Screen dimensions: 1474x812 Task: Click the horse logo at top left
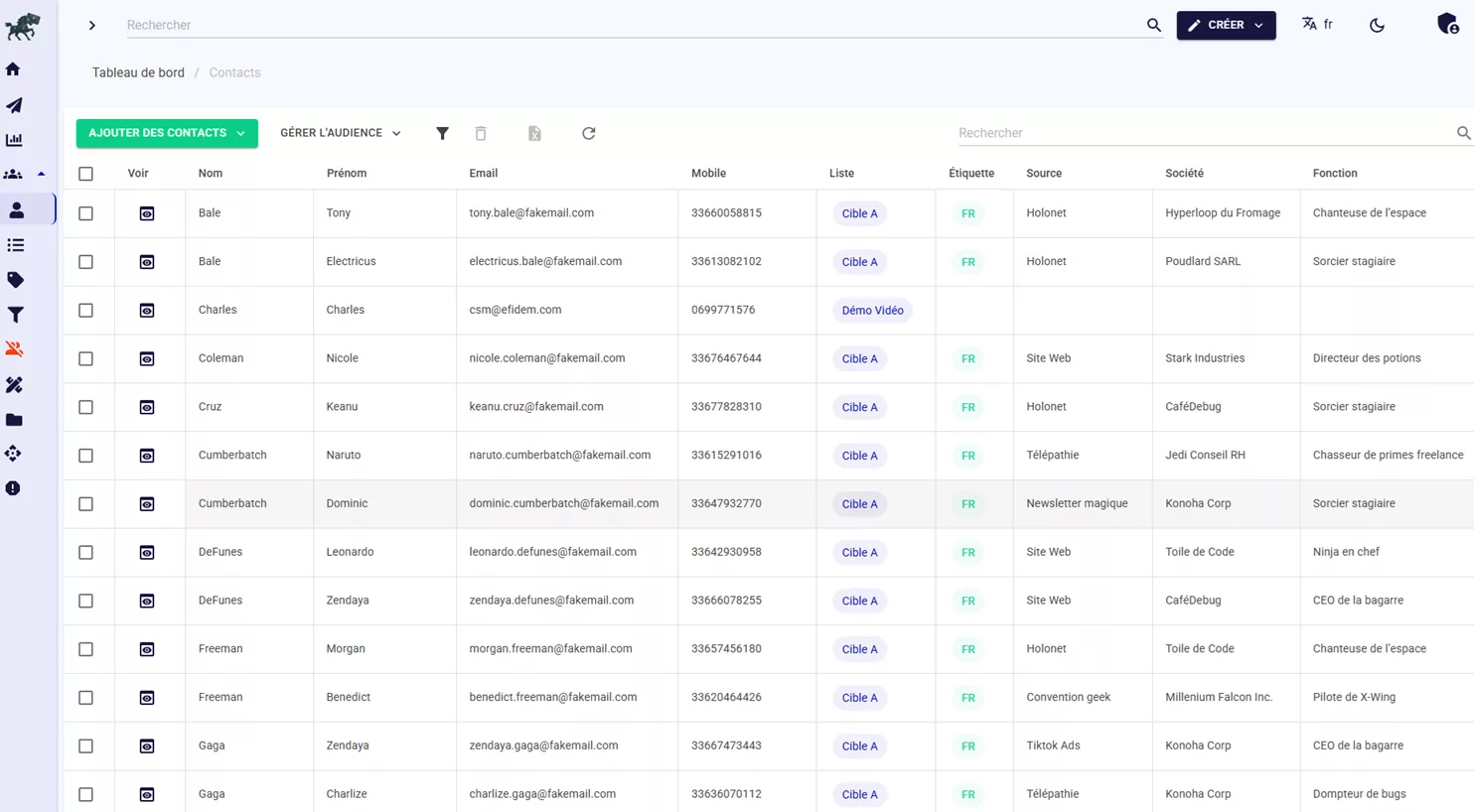tap(22, 27)
